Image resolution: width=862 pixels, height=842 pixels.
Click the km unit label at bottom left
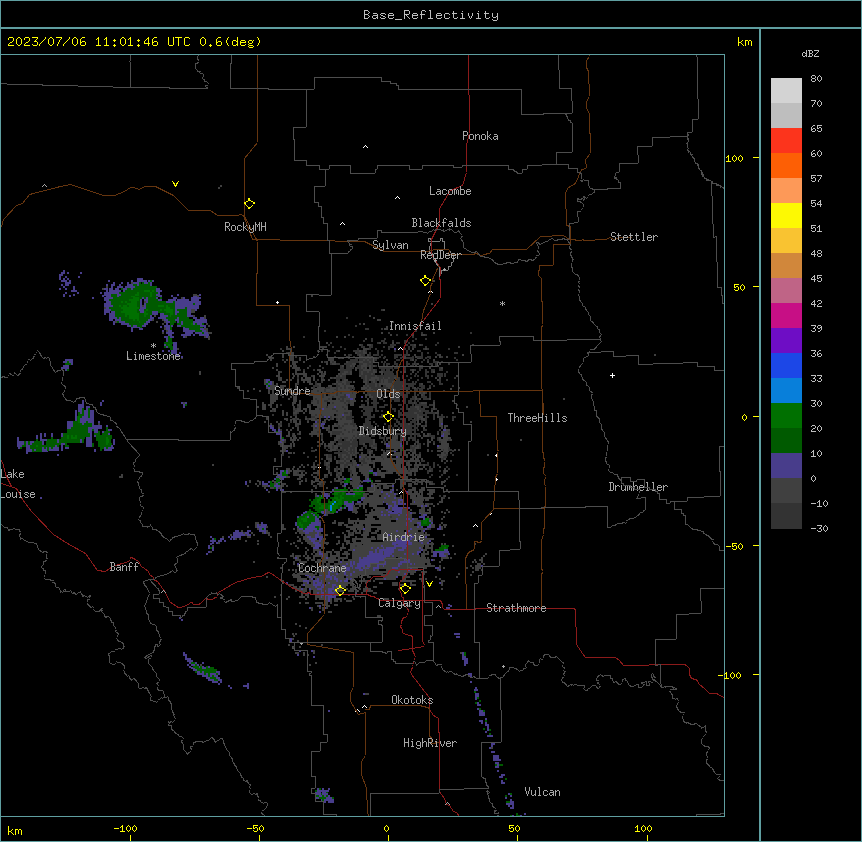15,831
